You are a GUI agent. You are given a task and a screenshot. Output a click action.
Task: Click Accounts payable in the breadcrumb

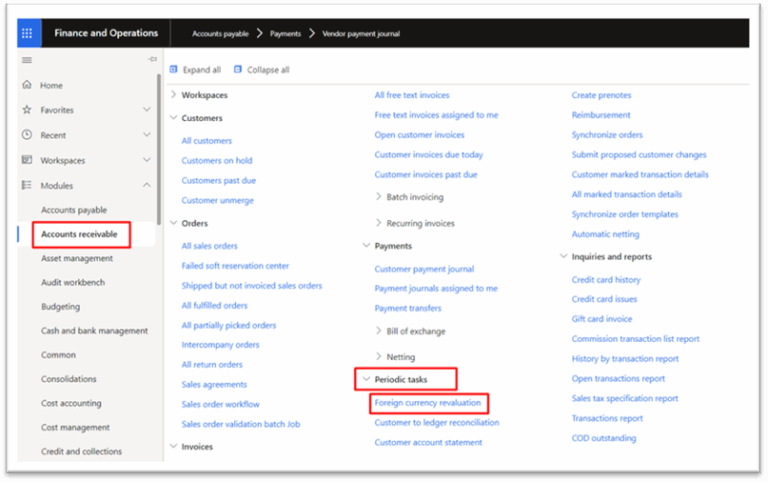[220, 33]
